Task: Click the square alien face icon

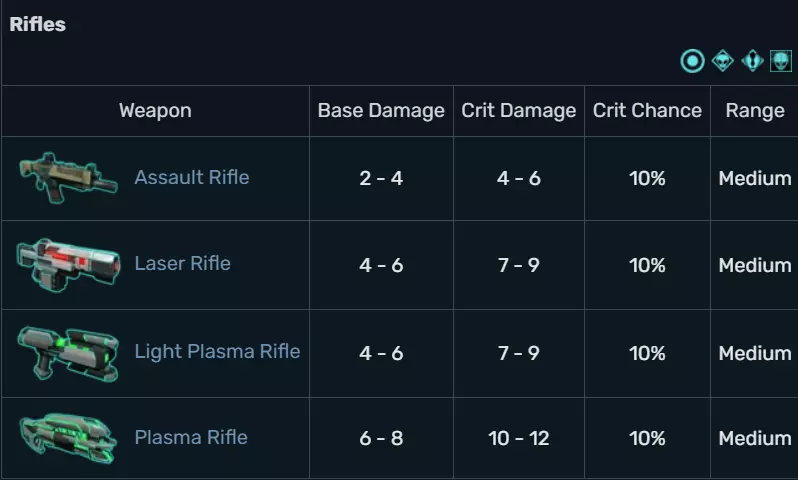Action: (781, 61)
